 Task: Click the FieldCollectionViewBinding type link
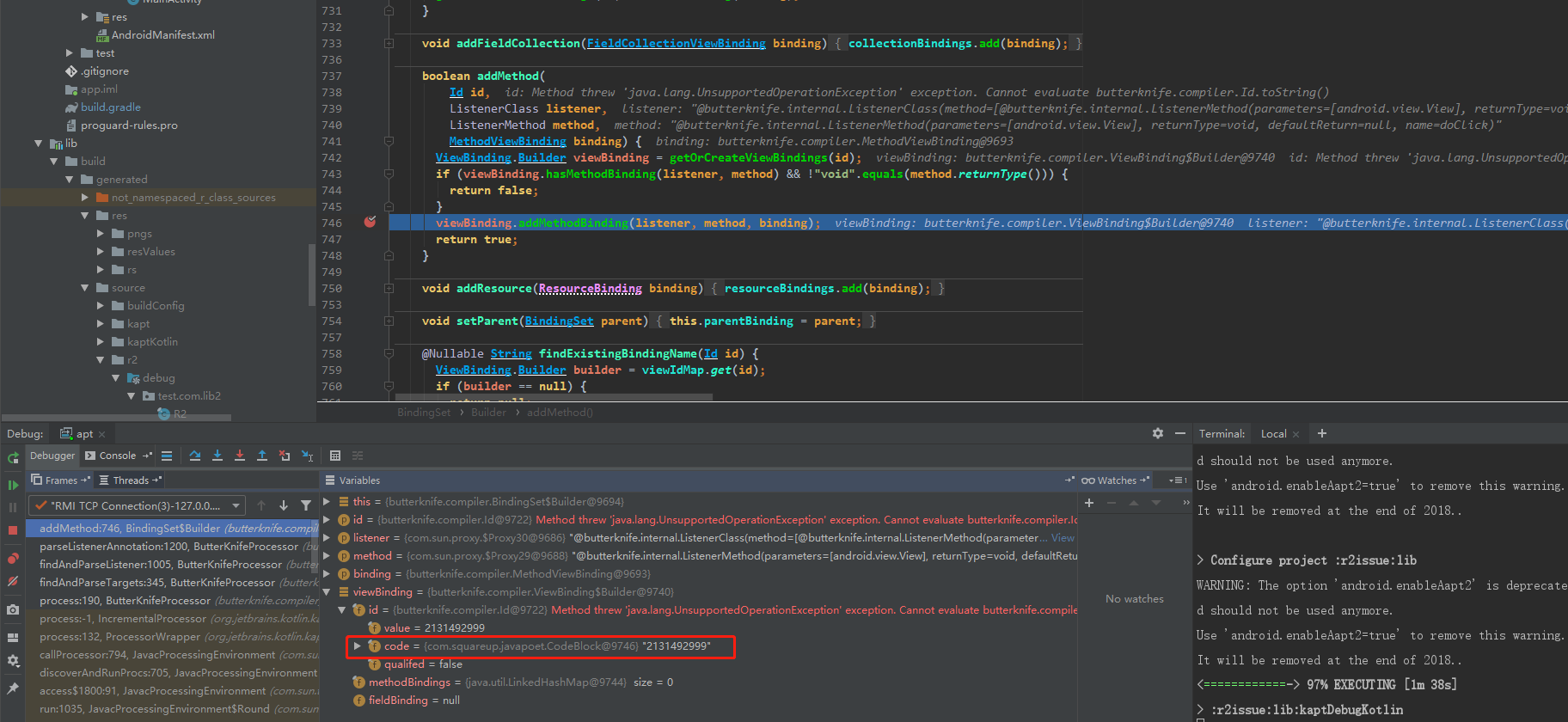pyautogui.click(x=676, y=43)
